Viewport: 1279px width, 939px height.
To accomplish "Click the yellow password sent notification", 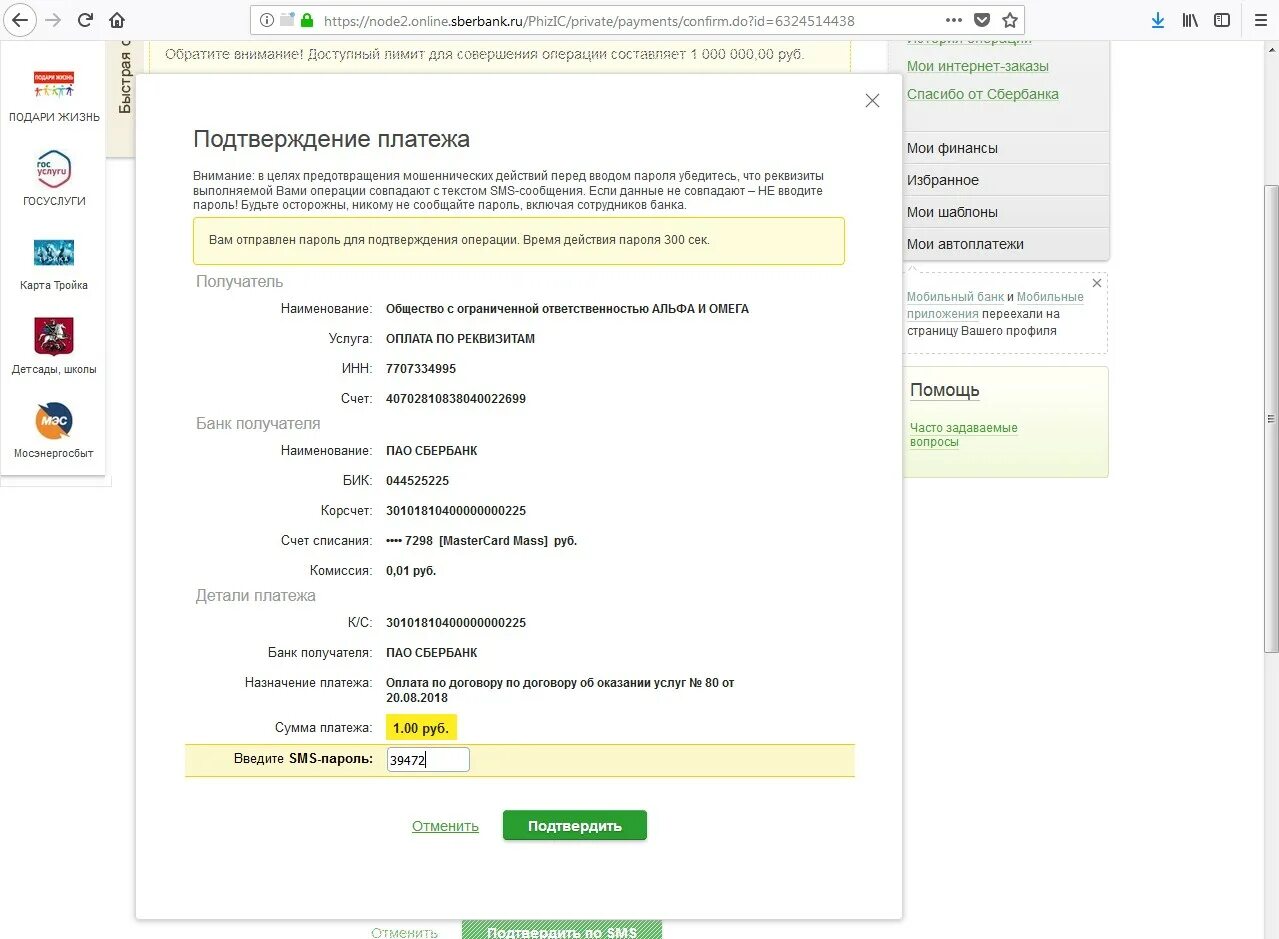I will tap(519, 241).
